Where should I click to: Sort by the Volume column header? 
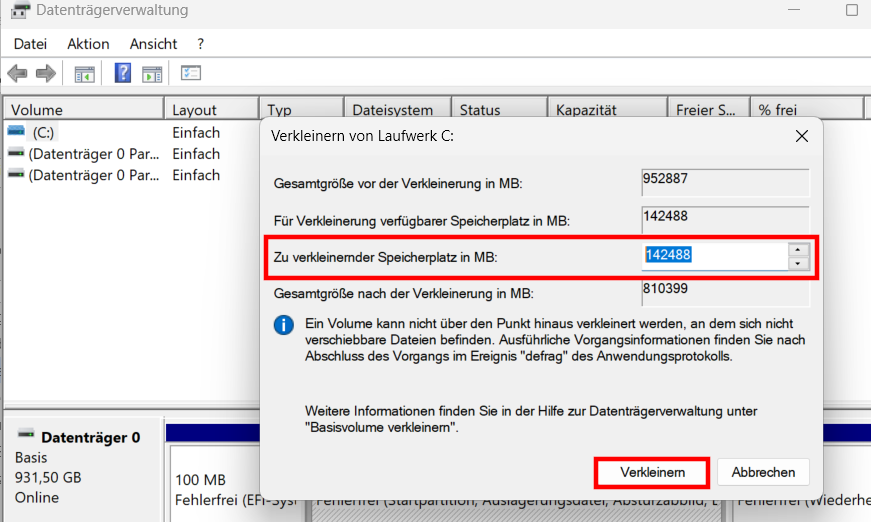point(82,110)
